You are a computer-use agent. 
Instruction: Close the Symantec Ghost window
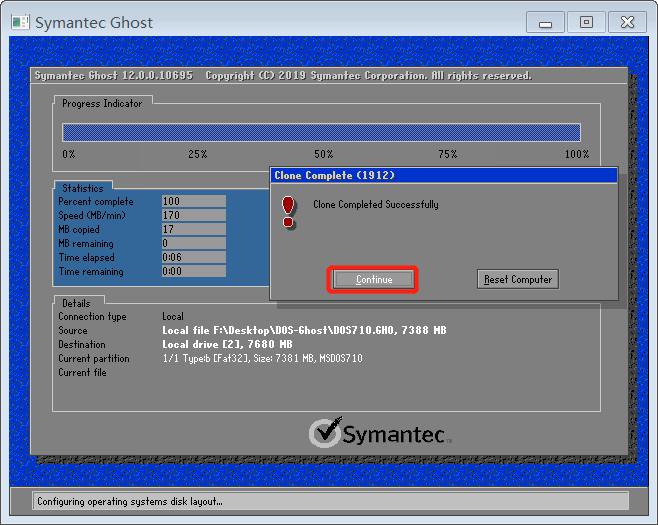coord(627,22)
